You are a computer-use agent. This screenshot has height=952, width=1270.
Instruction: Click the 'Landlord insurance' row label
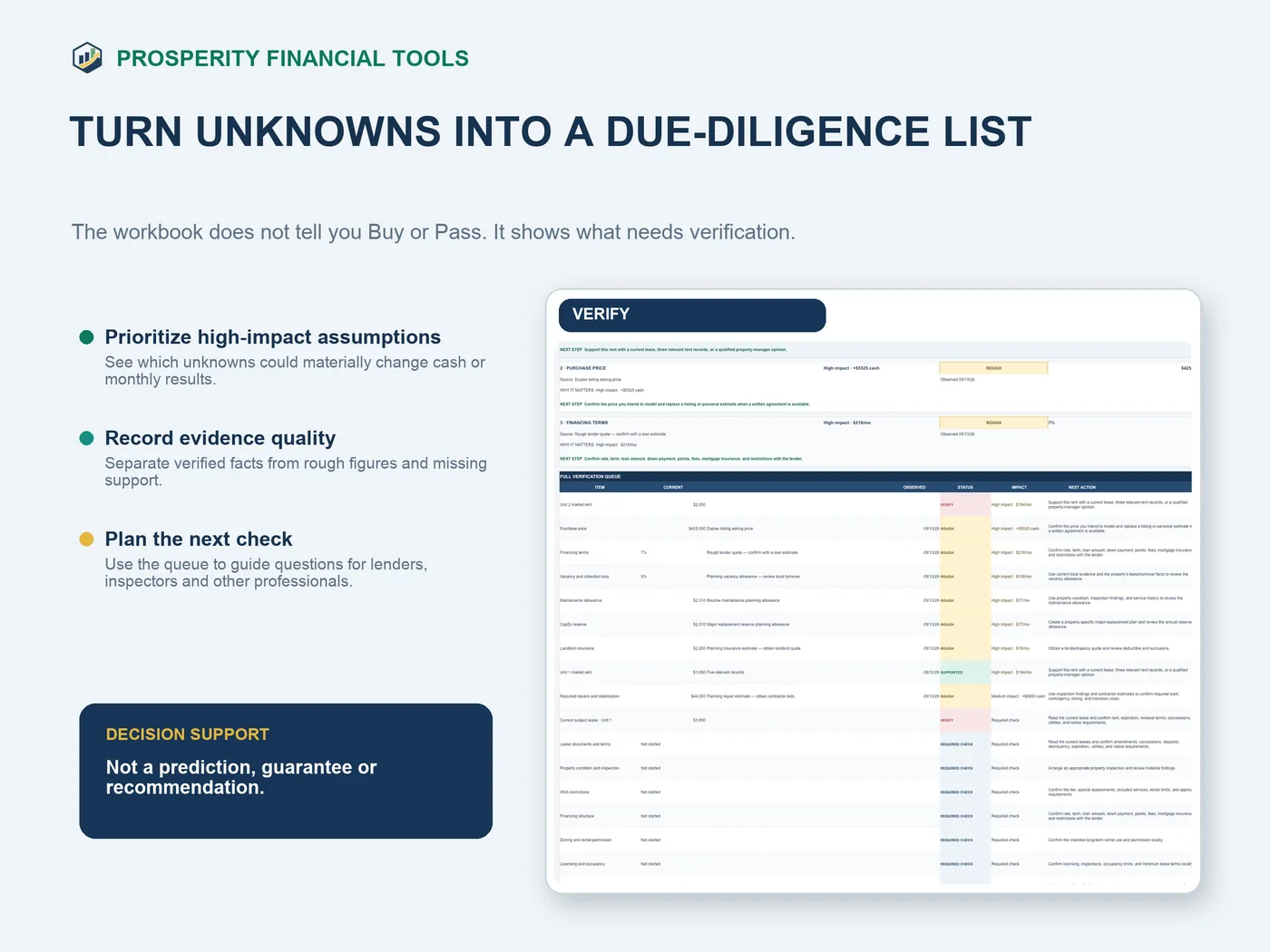tap(577, 649)
